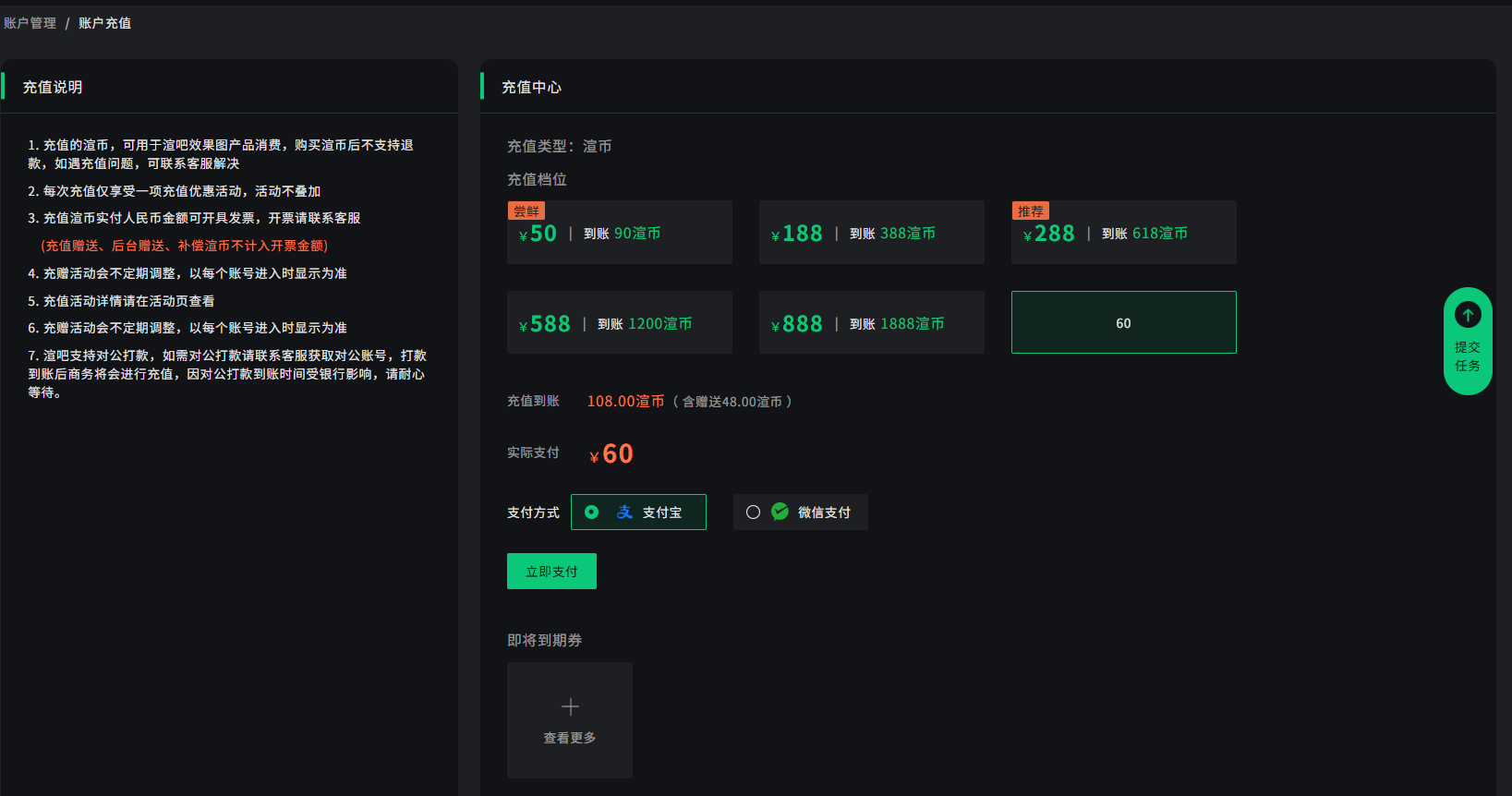Choose the ¥188 recharge tier
This screenshot has width=1512, height=796.
click(871, 233)
